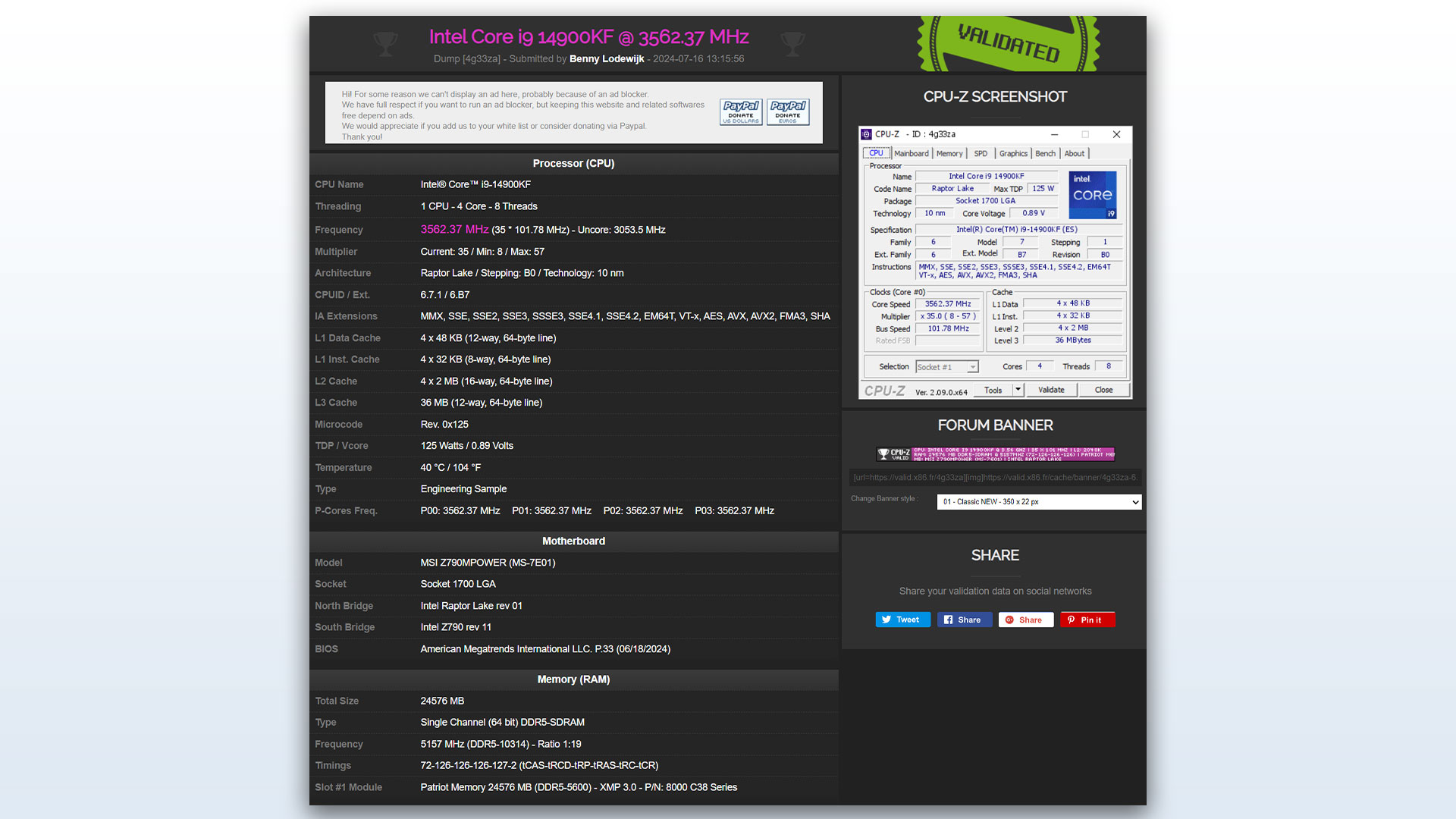
Task: Click PayPal Donate Euros button
Action: pyautogui.click(x=788, y=111)
